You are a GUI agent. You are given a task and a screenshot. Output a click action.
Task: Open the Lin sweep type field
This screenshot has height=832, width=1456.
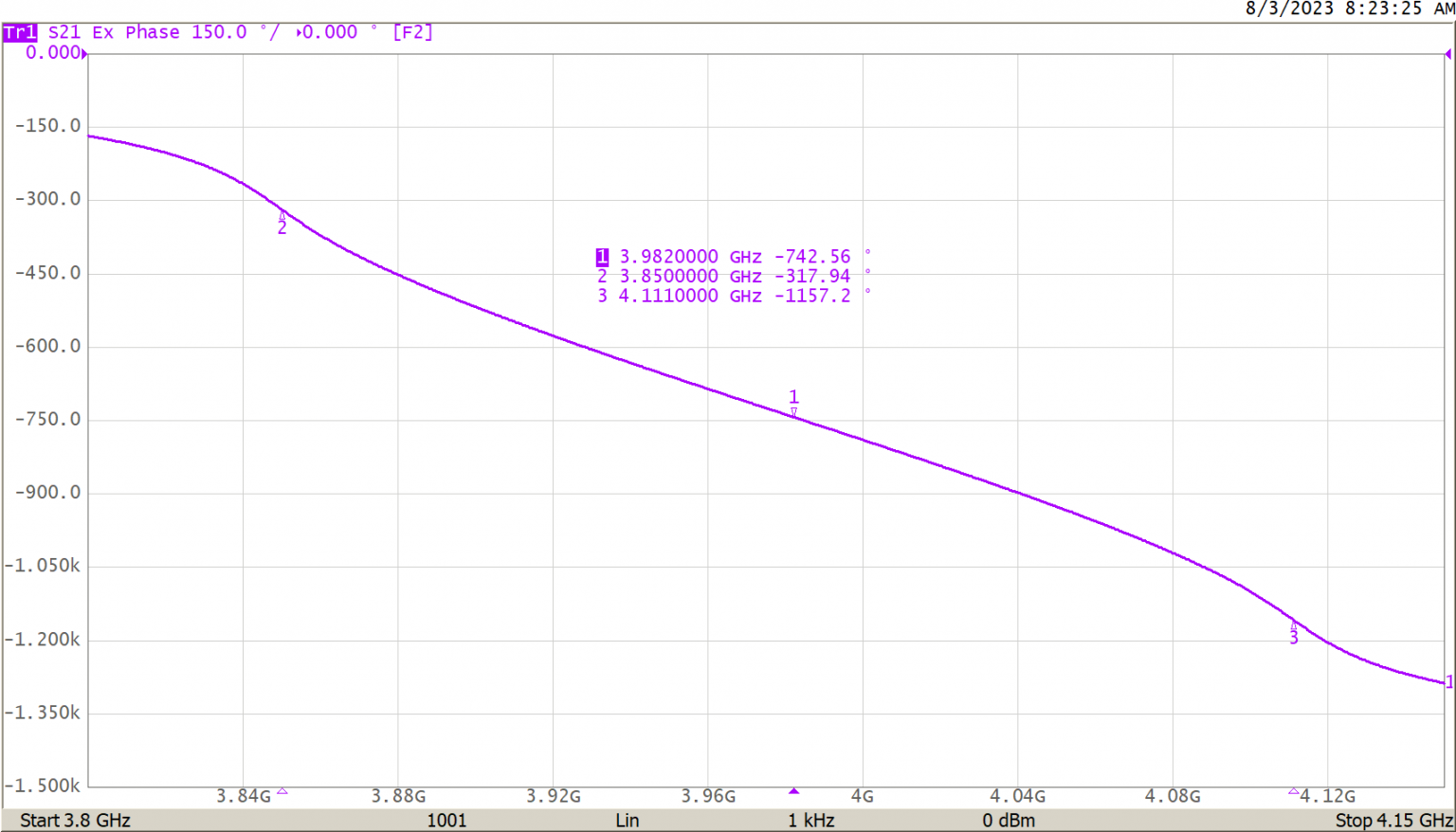627,821
